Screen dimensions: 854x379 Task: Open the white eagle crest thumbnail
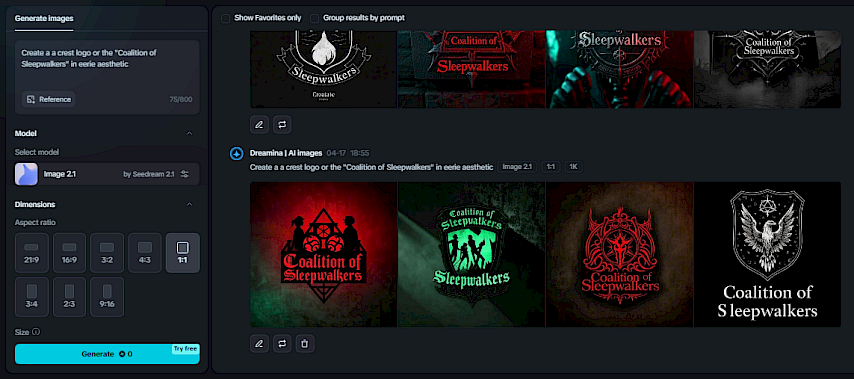[767, 255]
